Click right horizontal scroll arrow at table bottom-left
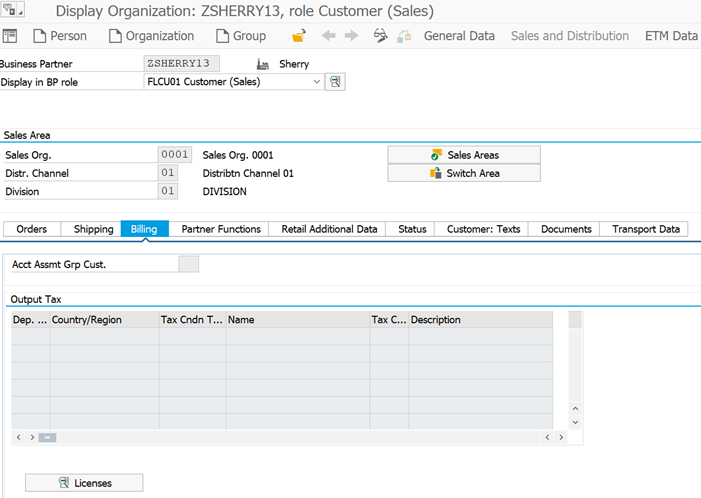This screenshot has height=498, width=701. tap(32, 437)
